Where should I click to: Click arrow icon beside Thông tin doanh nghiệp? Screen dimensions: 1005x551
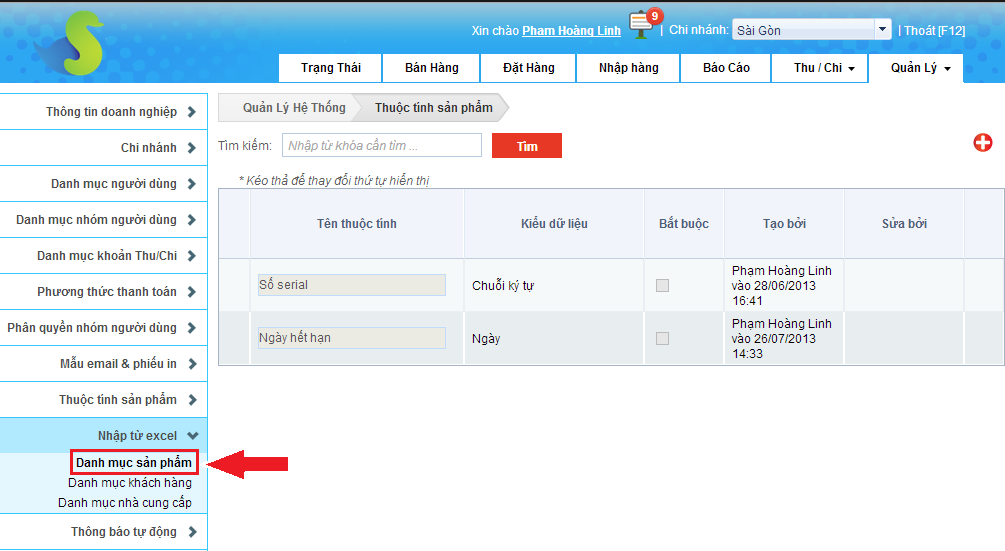191,112
